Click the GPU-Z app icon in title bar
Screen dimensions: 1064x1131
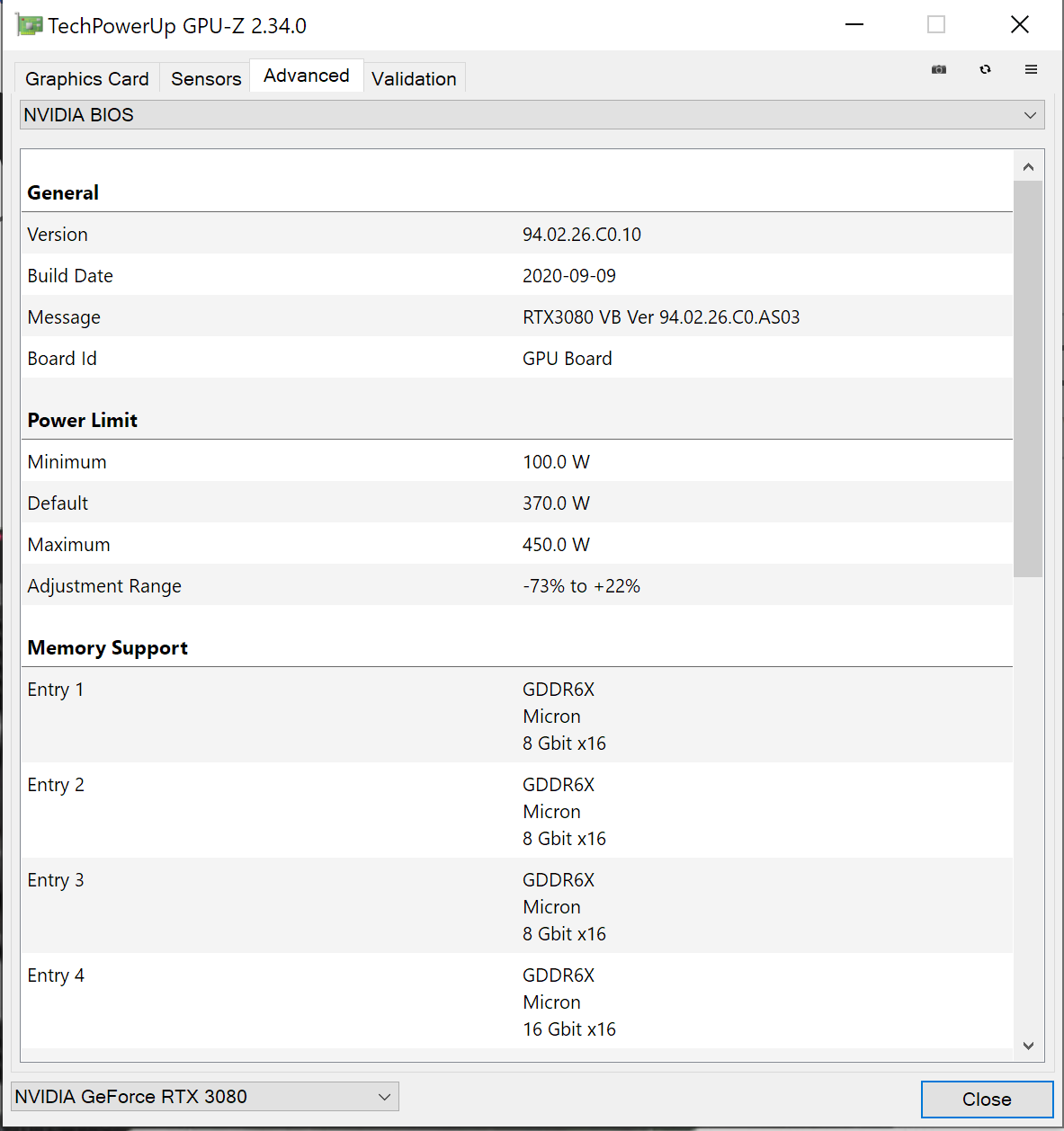[29, 25]
